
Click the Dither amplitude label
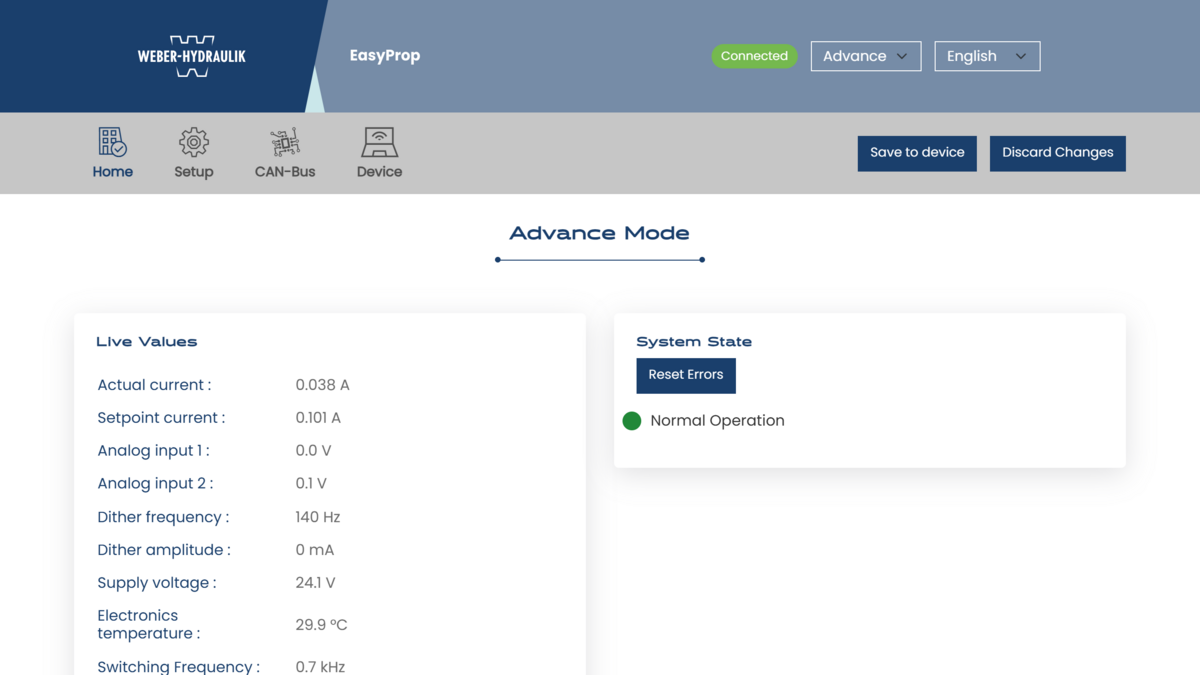[164, 550]
